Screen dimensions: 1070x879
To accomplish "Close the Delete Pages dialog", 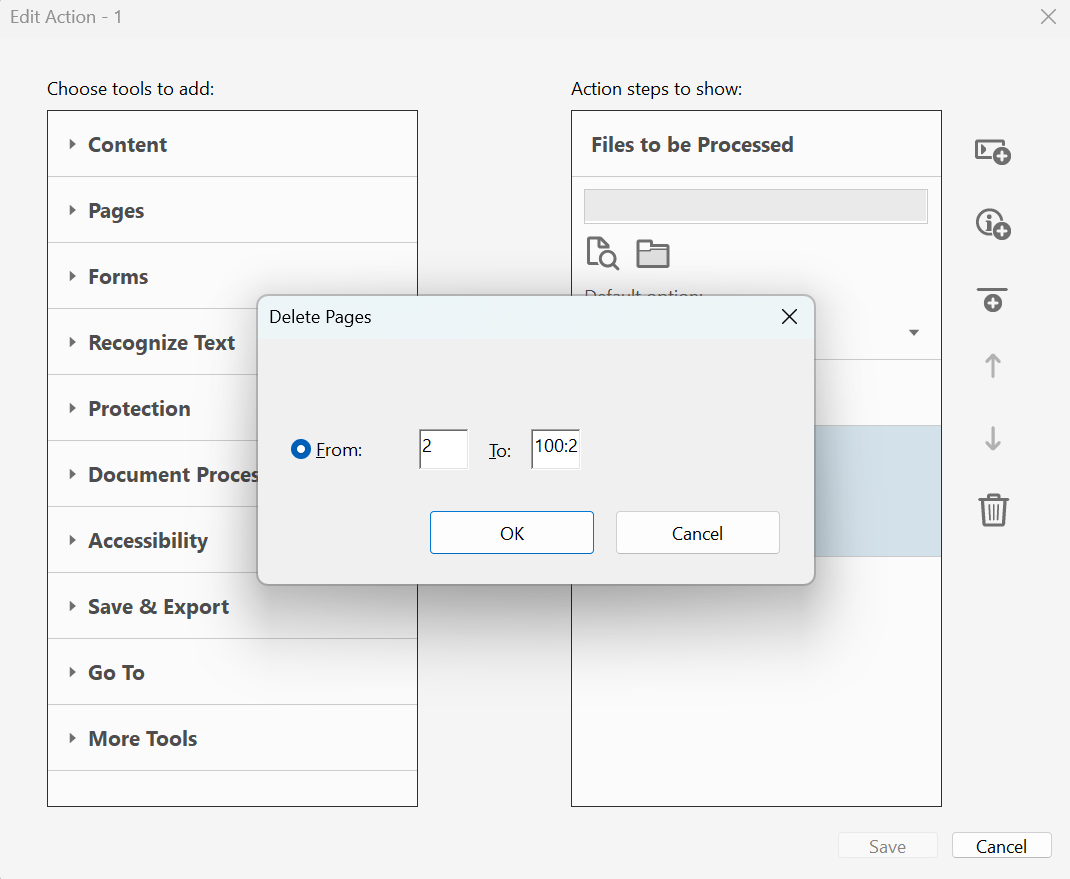I will pyautogui.click(x=788, y=317).
